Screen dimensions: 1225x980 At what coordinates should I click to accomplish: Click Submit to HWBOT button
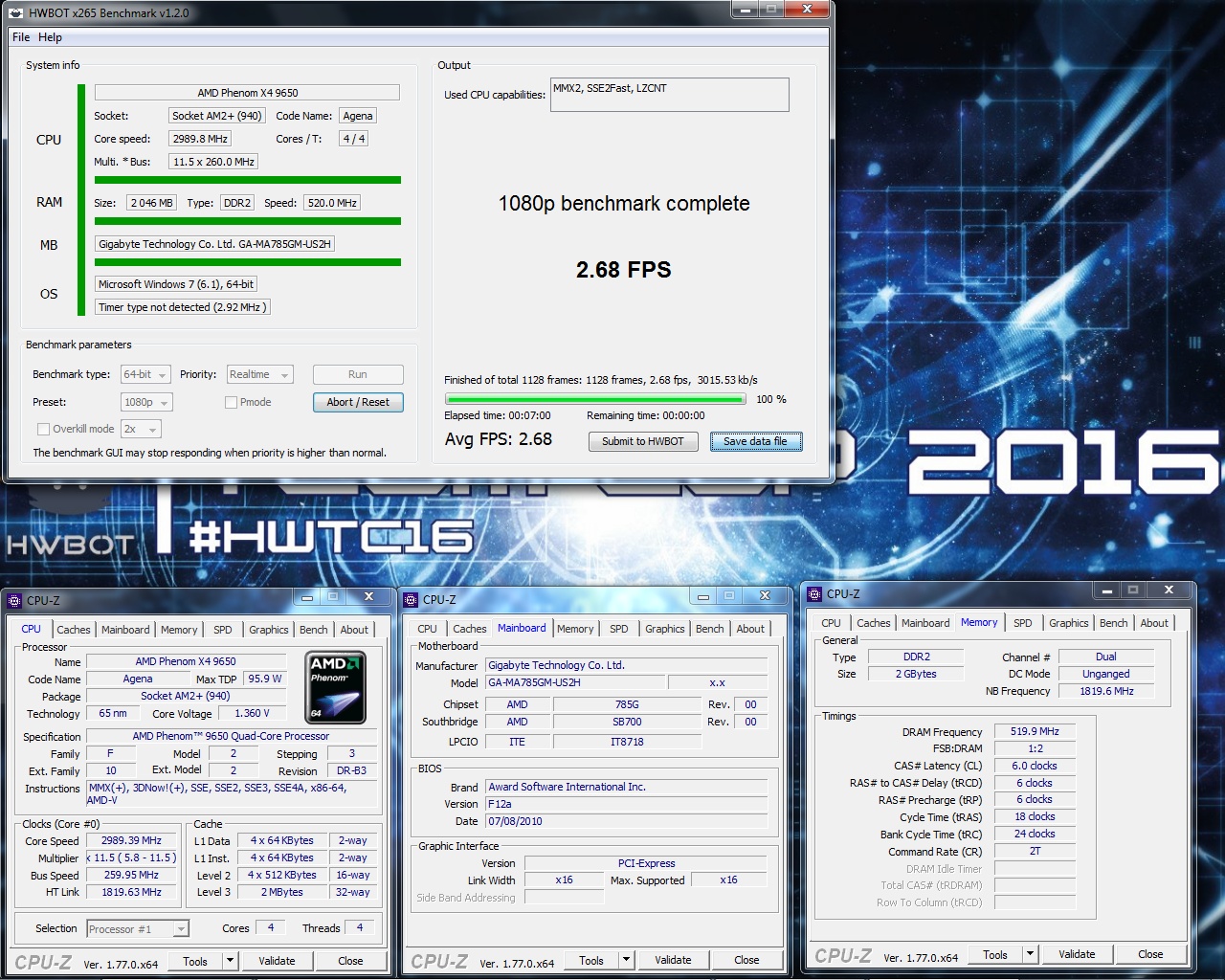pos(643,441)
